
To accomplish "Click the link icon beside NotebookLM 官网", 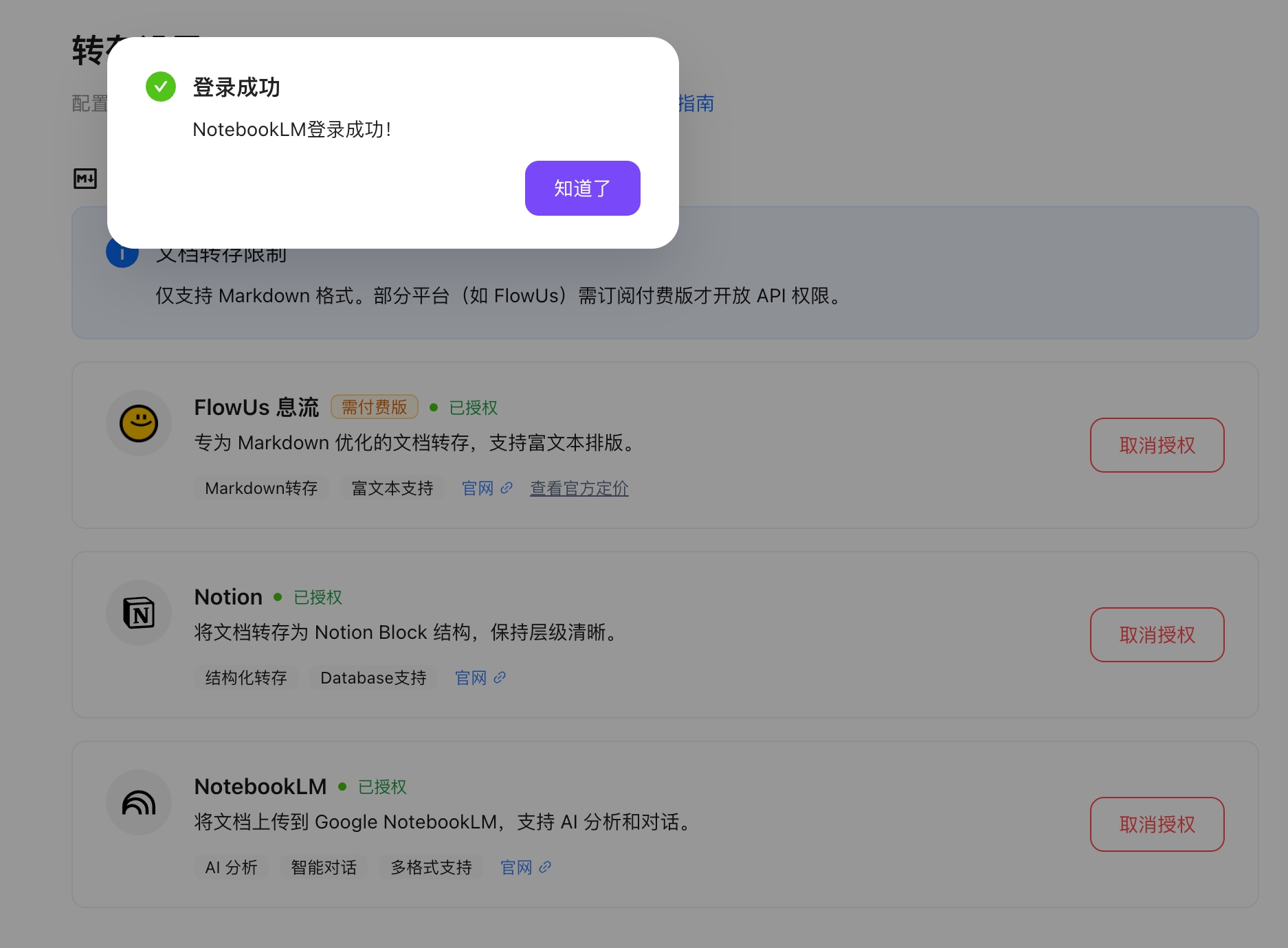I will [x=545, y=867].
